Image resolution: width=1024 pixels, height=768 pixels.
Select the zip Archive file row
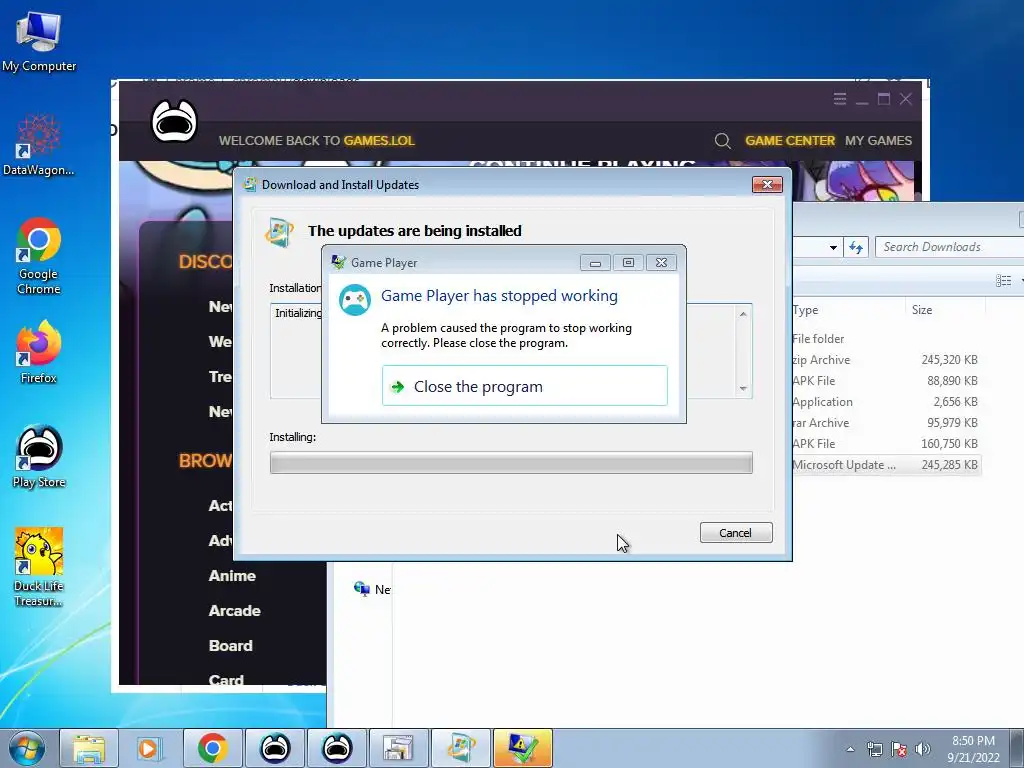[886, 360]
